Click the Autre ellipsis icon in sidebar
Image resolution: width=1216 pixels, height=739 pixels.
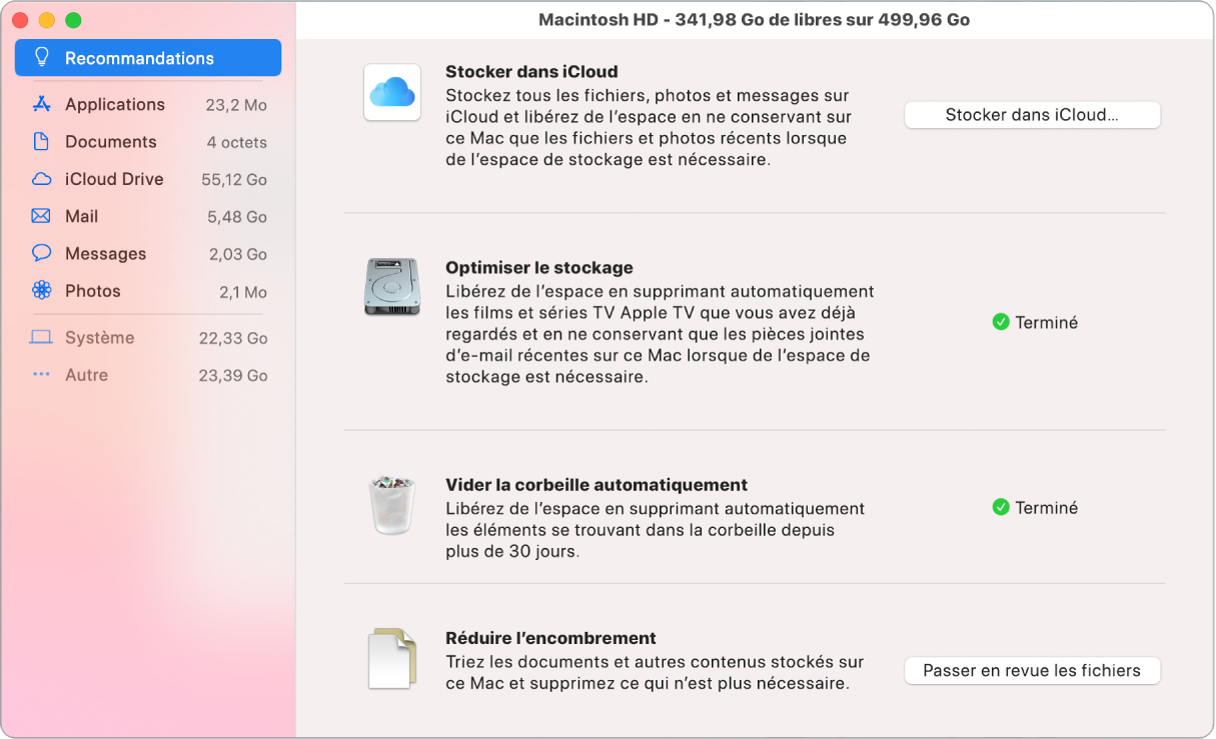point(41,375)
